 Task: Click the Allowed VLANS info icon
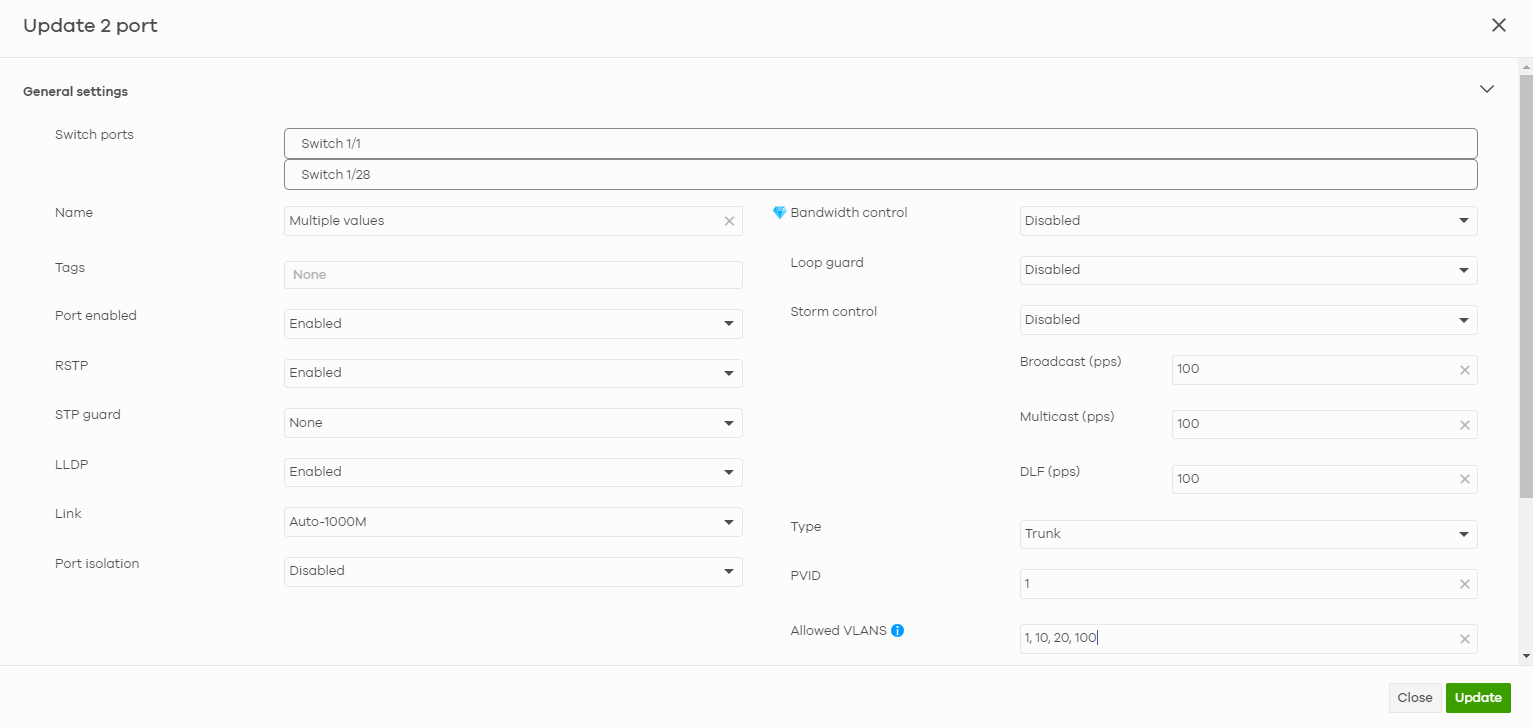[897, 631]
